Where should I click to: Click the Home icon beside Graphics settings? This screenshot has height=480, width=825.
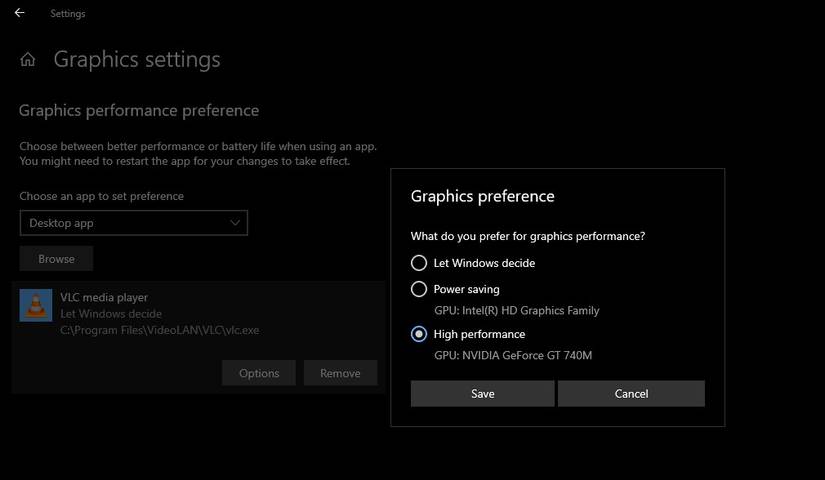28,60
